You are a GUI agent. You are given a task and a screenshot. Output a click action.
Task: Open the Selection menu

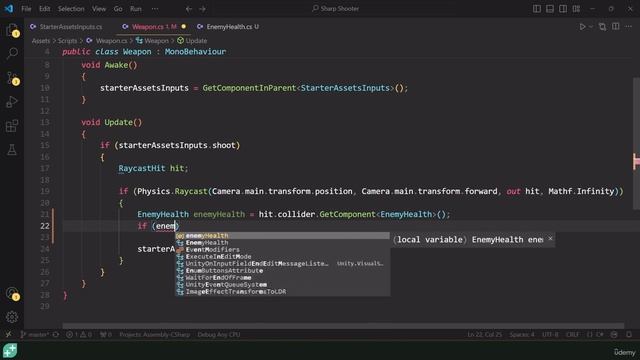pos(71,9)
